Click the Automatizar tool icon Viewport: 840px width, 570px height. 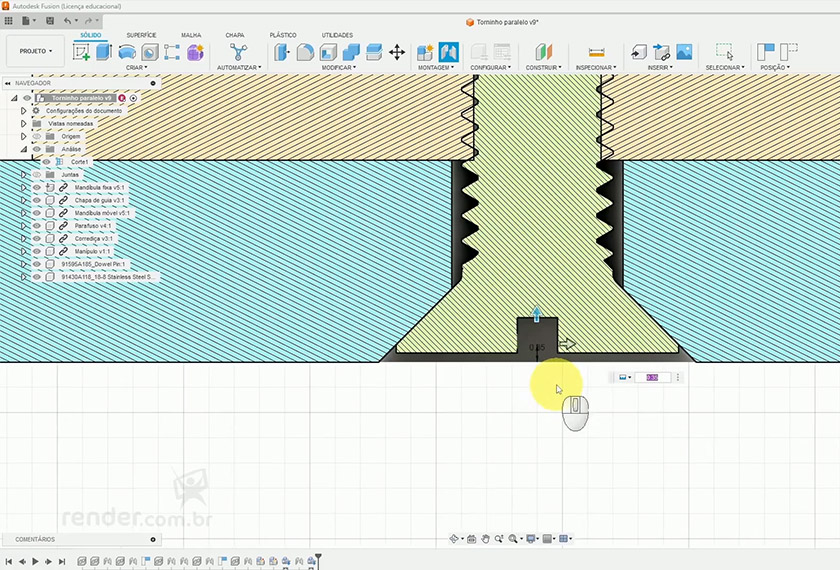click(237, 52)
